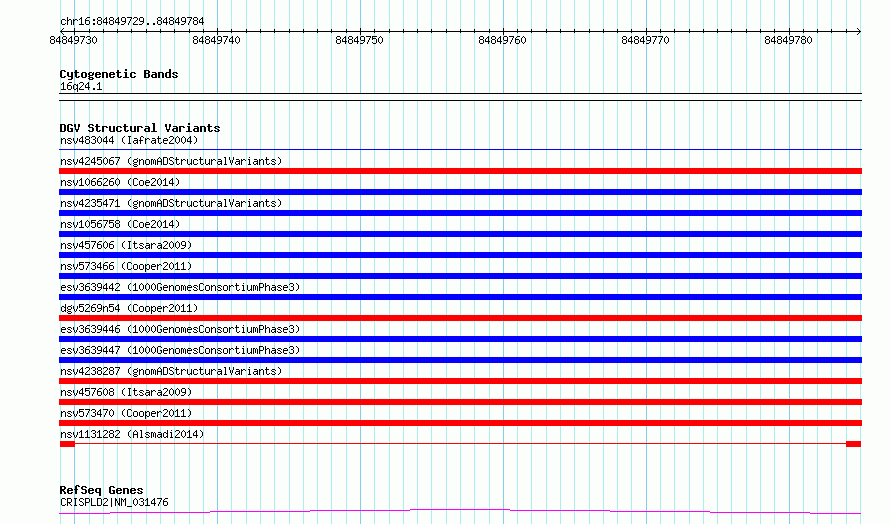This screenshot has width=890, height=524.
Task: Click the blue bar under esv3639446
Action: [x=460, y=339]
